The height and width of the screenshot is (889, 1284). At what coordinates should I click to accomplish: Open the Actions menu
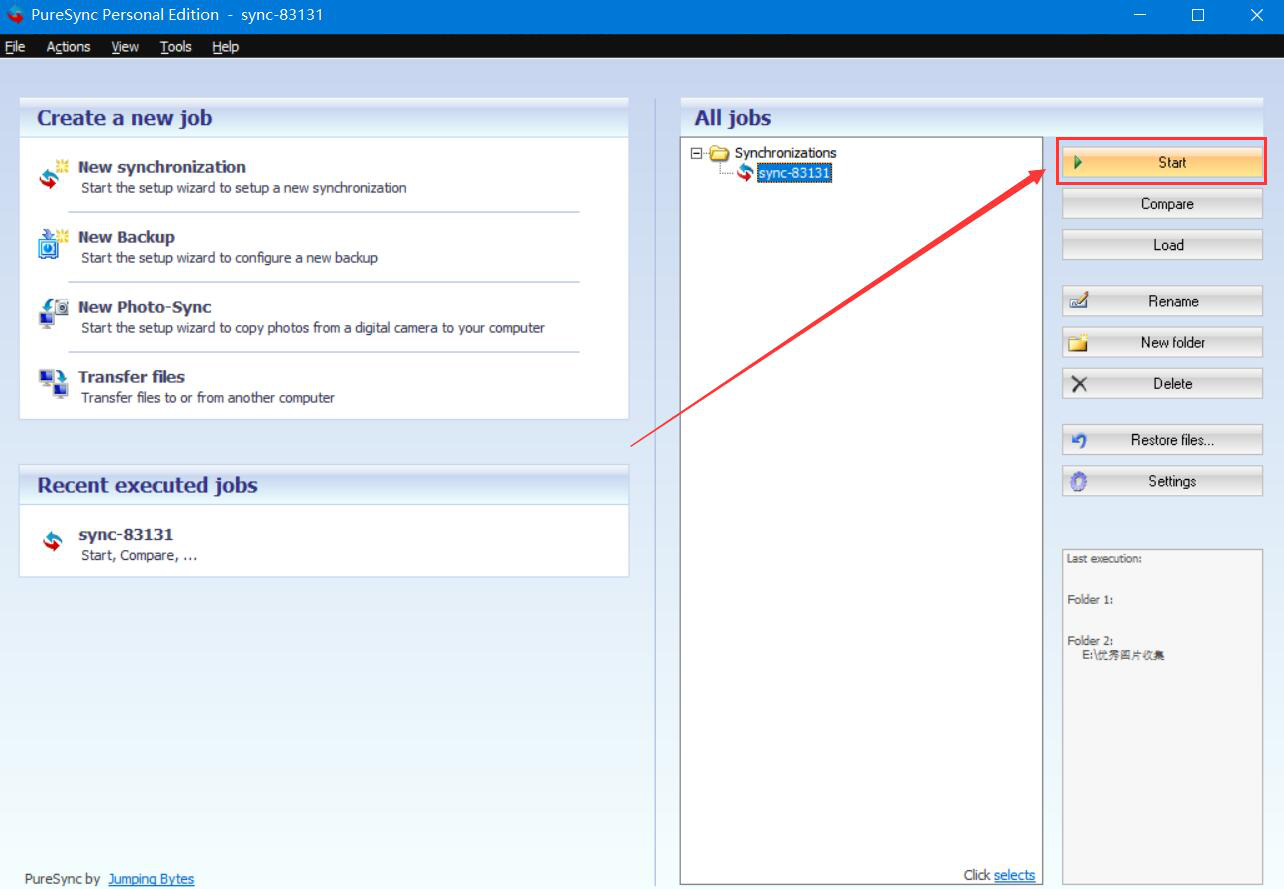(68, 47)
